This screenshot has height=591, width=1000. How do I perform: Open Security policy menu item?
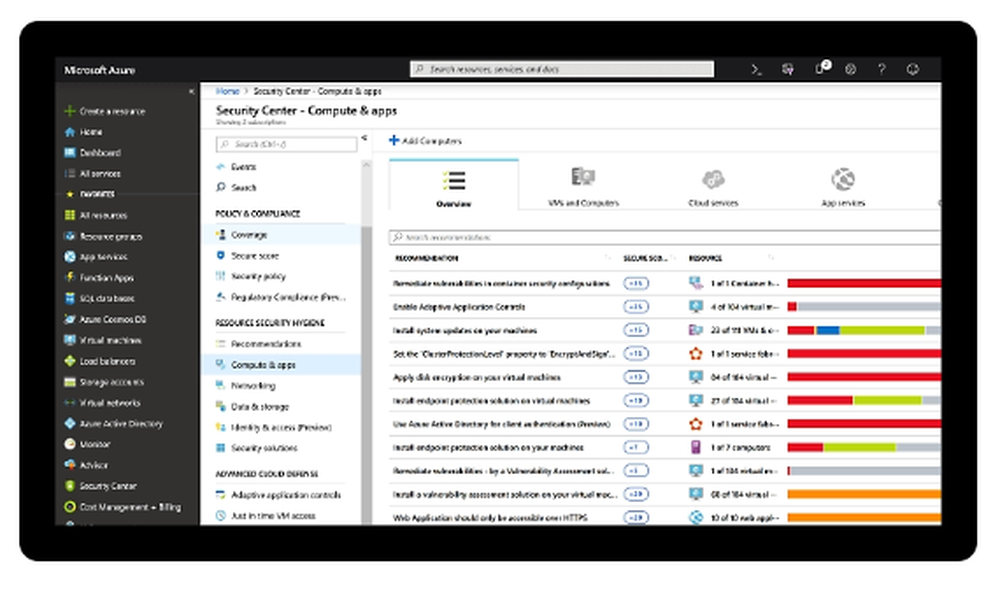point(251,276)
